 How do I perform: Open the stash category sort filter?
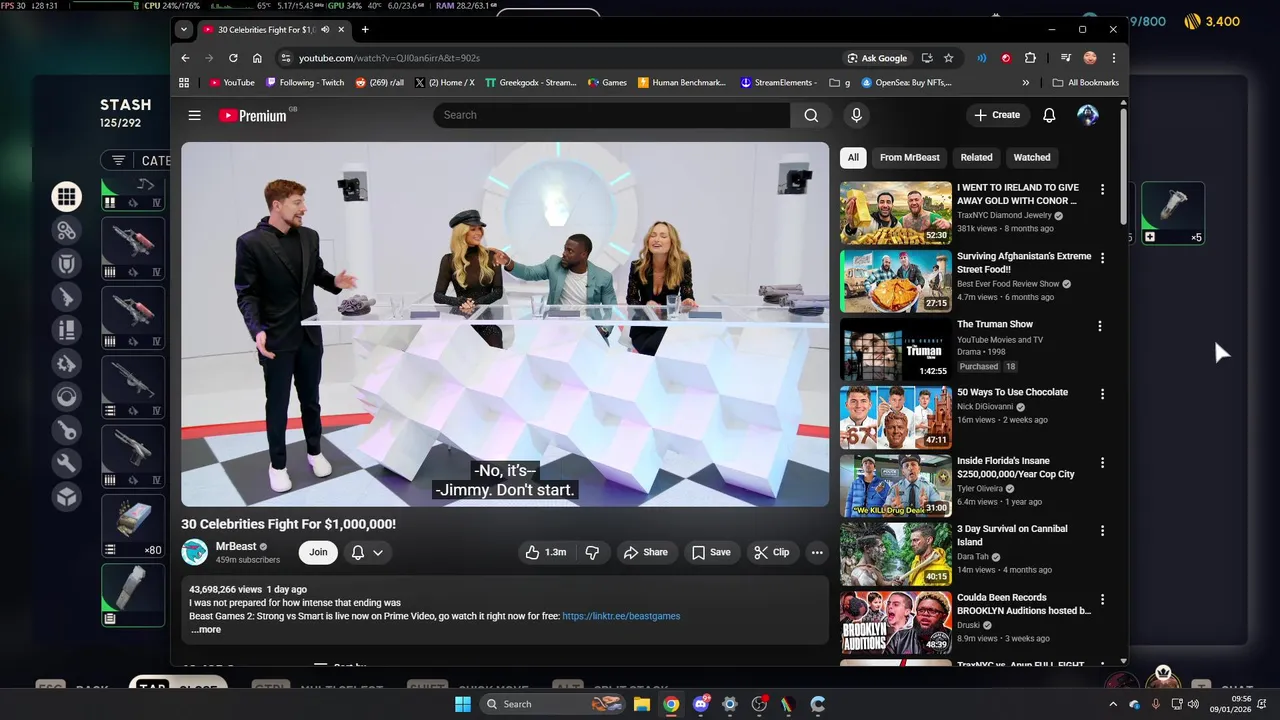tap(119, 161)
